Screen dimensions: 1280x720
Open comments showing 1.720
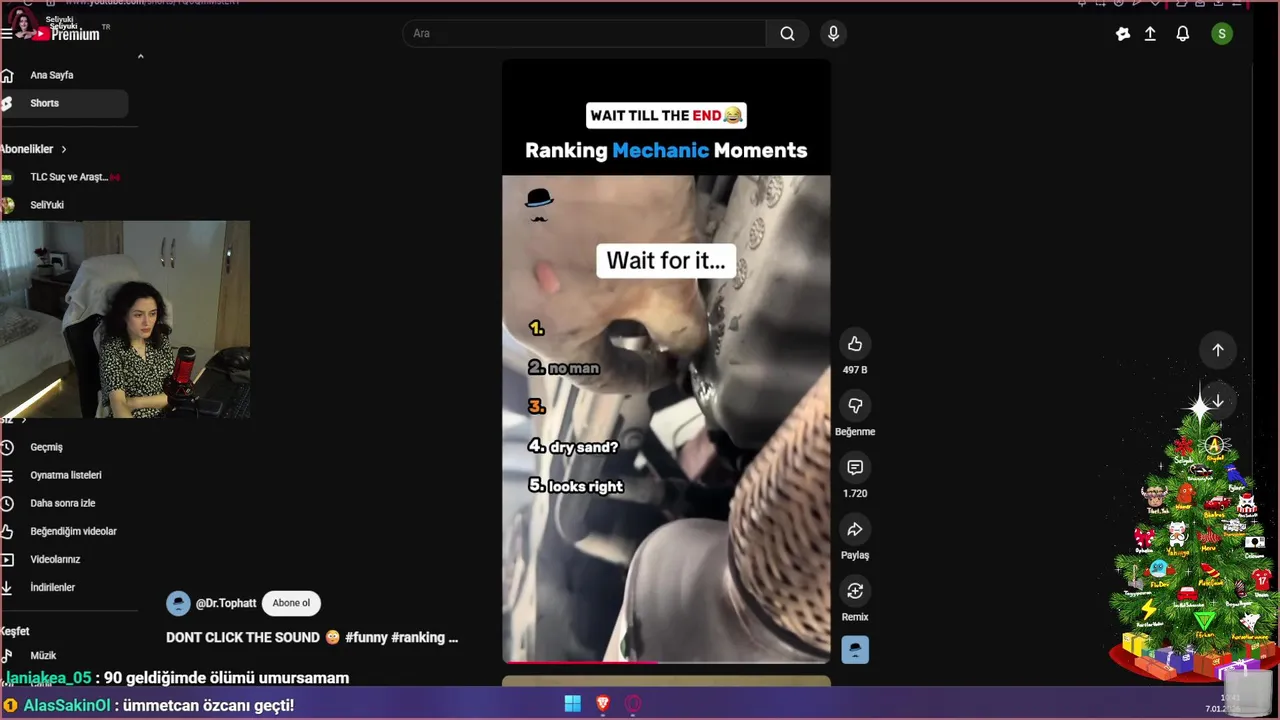[x=855, y=468]
